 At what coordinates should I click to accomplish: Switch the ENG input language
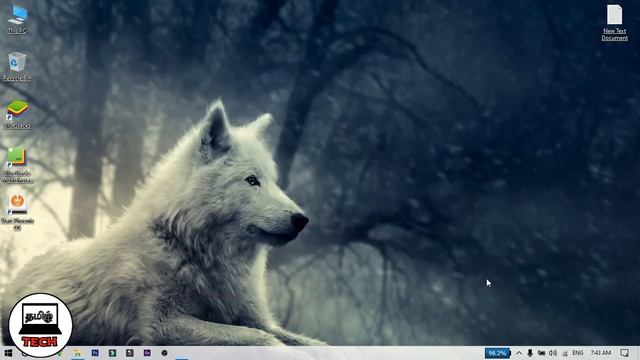point(578,353)
